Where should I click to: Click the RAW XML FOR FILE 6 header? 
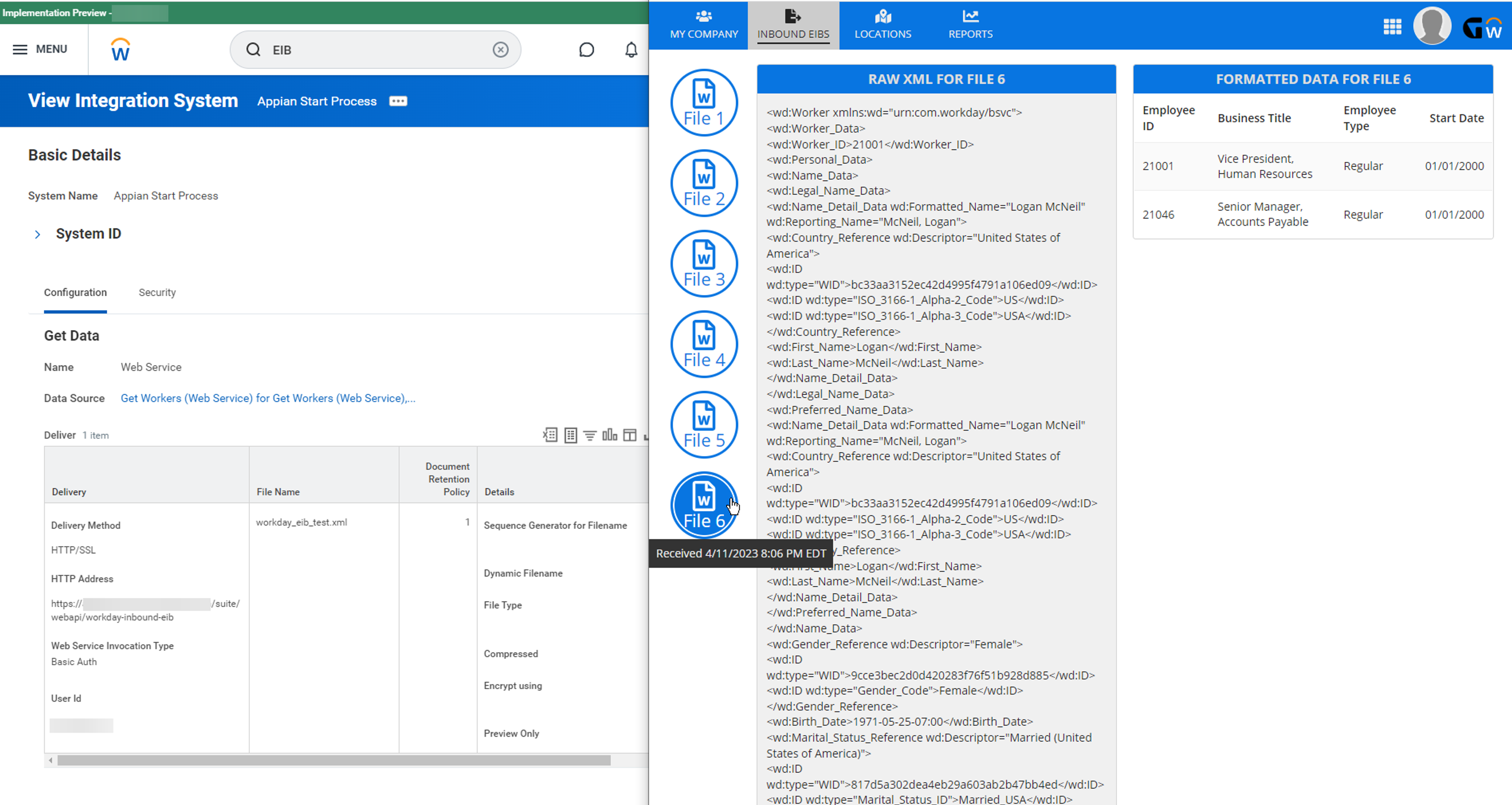click(936, 79)
